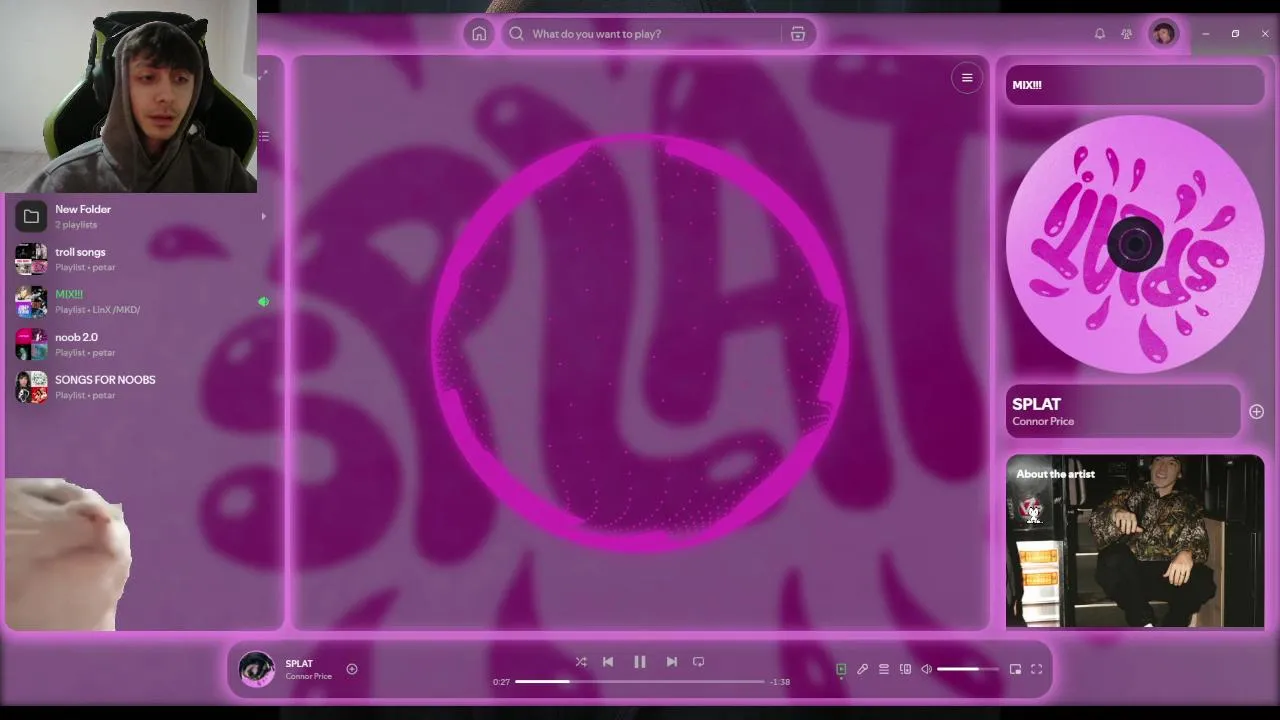The width and height of the screenshot is (1280, 720).
Task: Switch library list view icon
Action: click(264, 136)
